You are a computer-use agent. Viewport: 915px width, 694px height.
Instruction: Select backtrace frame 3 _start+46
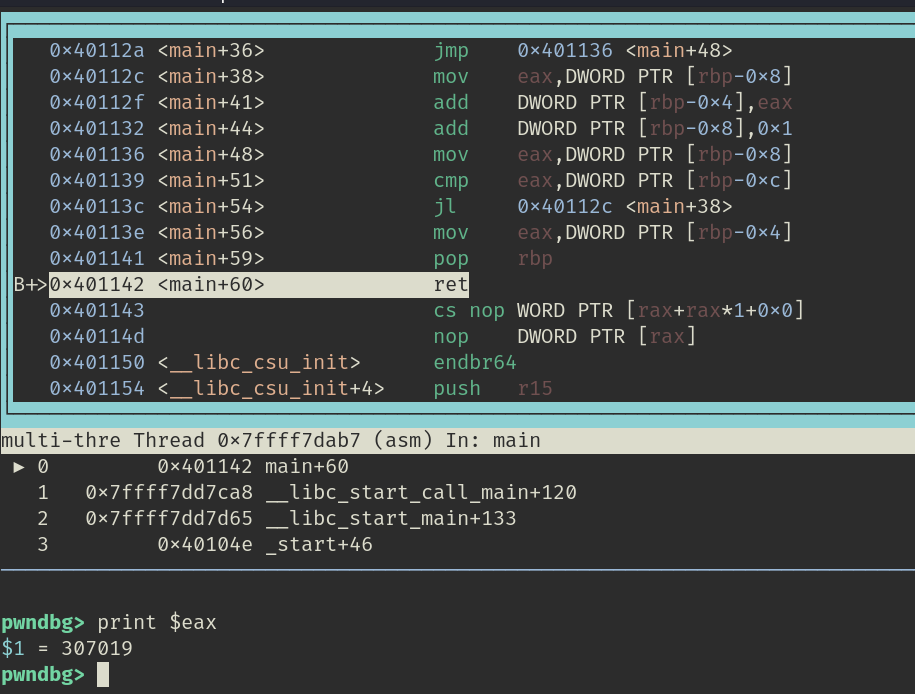tap(204, 545)
